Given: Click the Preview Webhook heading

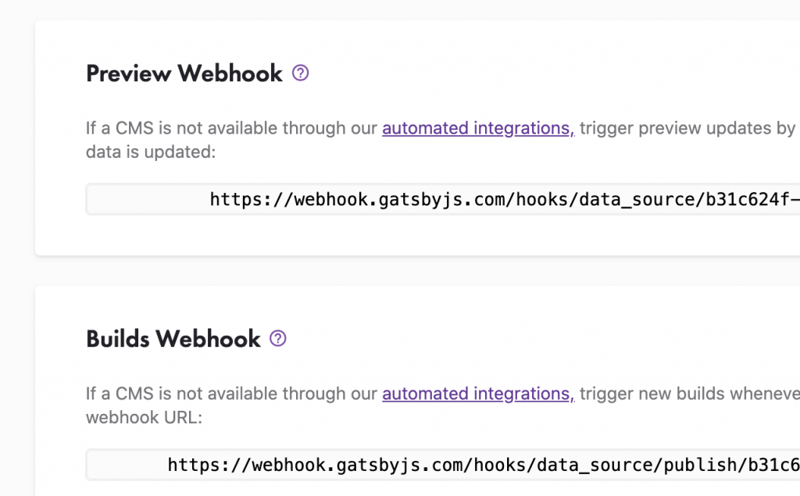Looking at the screenshot, I should [x=184, y=74].
